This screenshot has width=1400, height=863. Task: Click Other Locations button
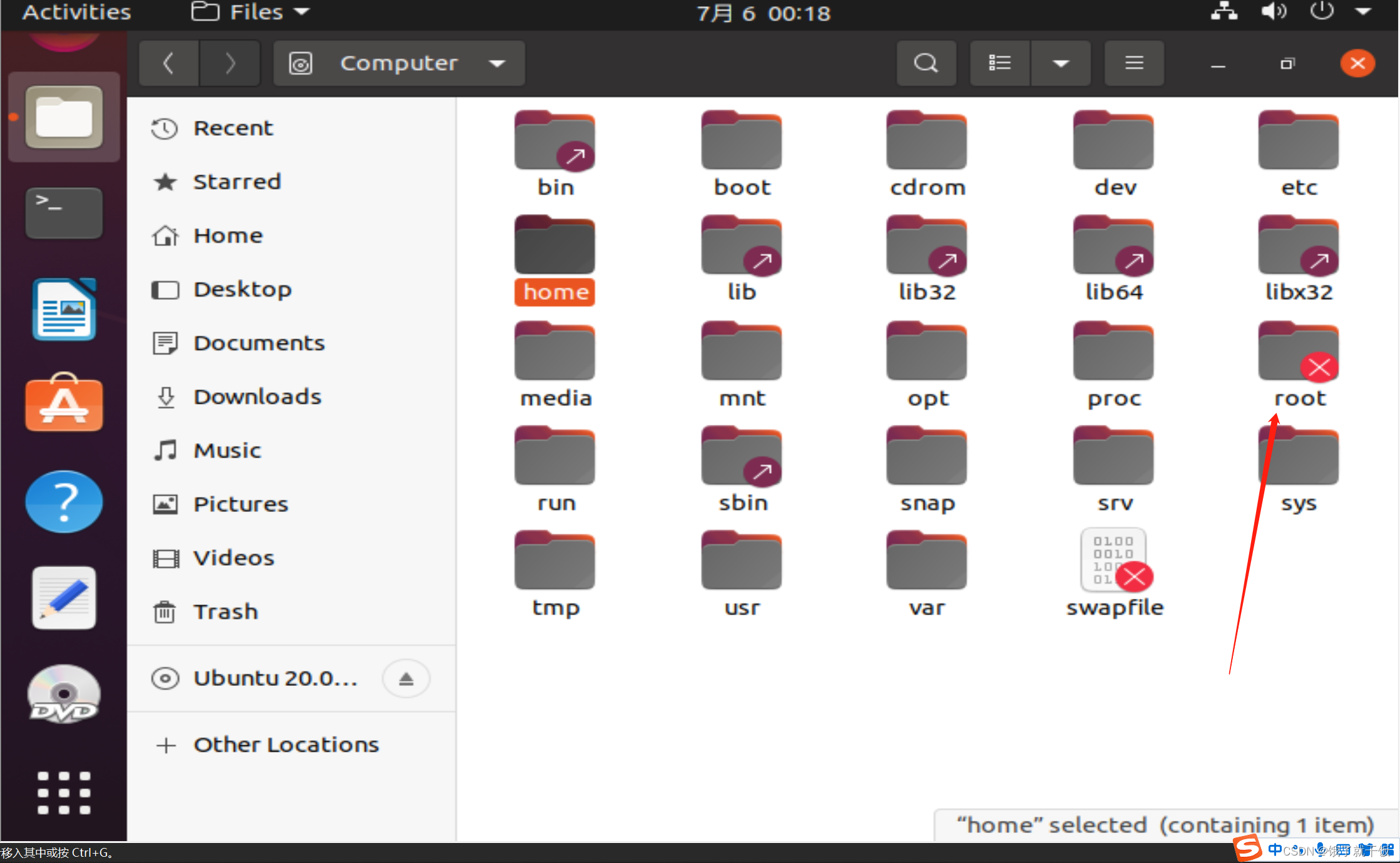click(x=286, y=743)
